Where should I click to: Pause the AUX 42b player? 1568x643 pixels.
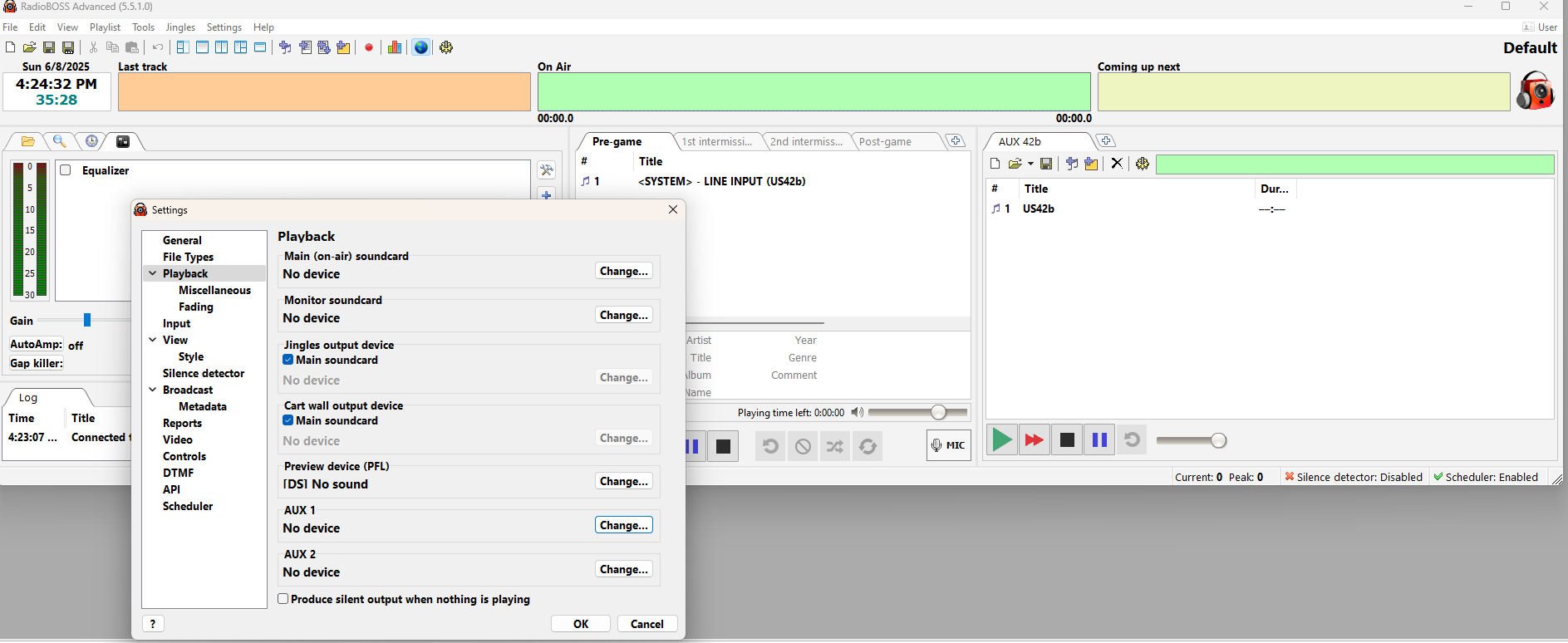1099,439
